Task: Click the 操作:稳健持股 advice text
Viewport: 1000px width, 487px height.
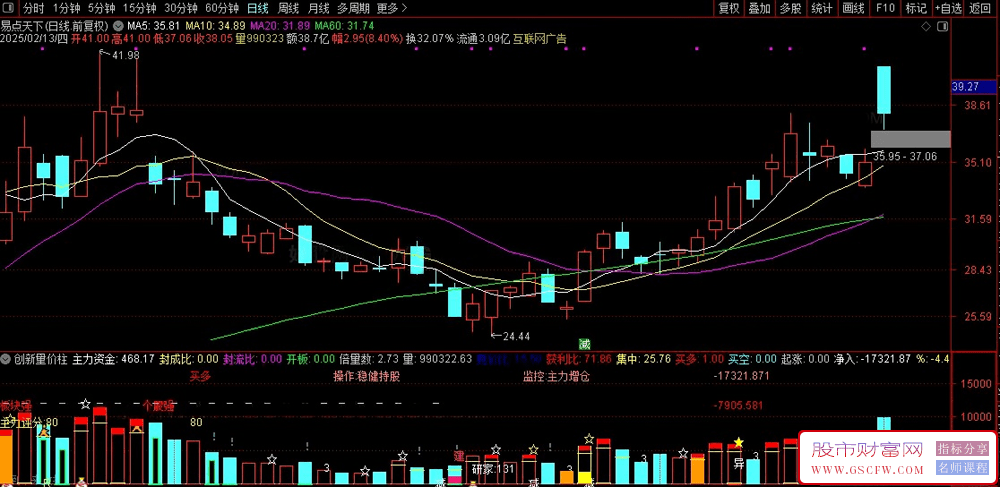Action: (367, 375)
